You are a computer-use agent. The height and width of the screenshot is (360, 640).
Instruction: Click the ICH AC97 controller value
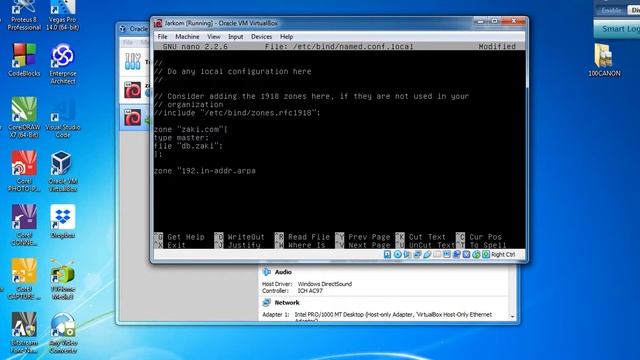[x=310, y=291]
